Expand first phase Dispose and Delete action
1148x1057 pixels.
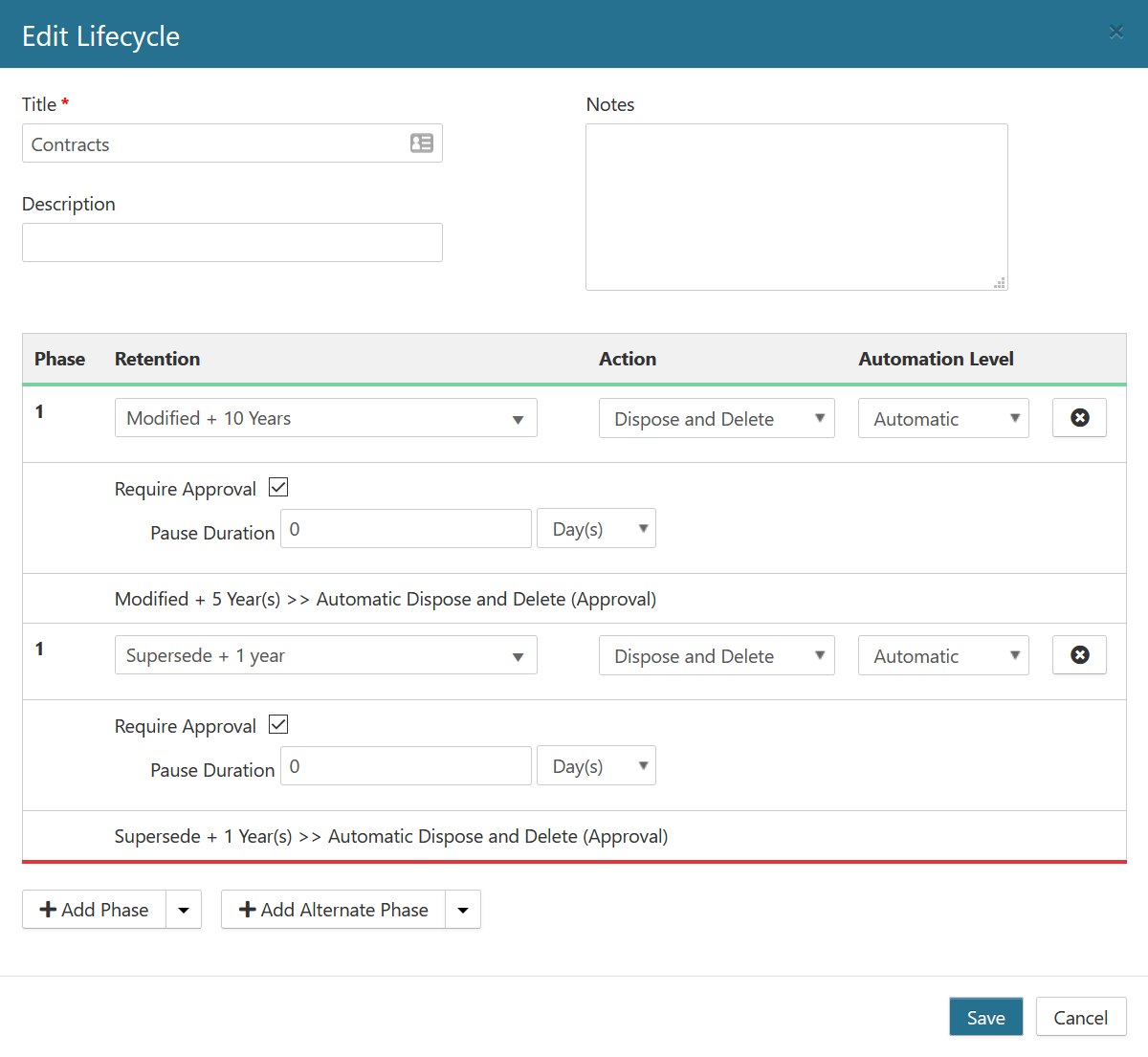click(717, 419)
